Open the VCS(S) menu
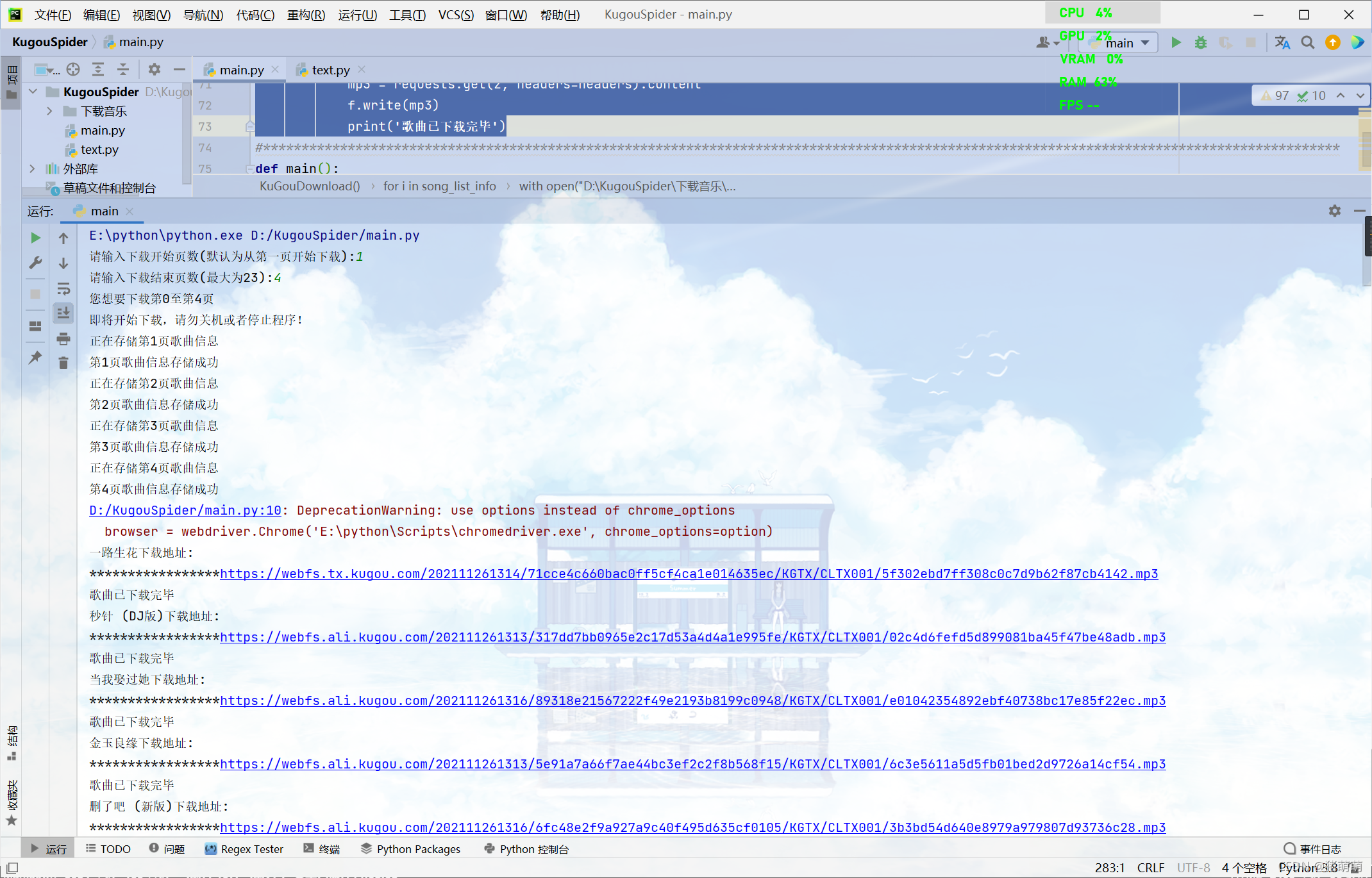Viewport: 1372px width, 878px height. pos(456,14)
